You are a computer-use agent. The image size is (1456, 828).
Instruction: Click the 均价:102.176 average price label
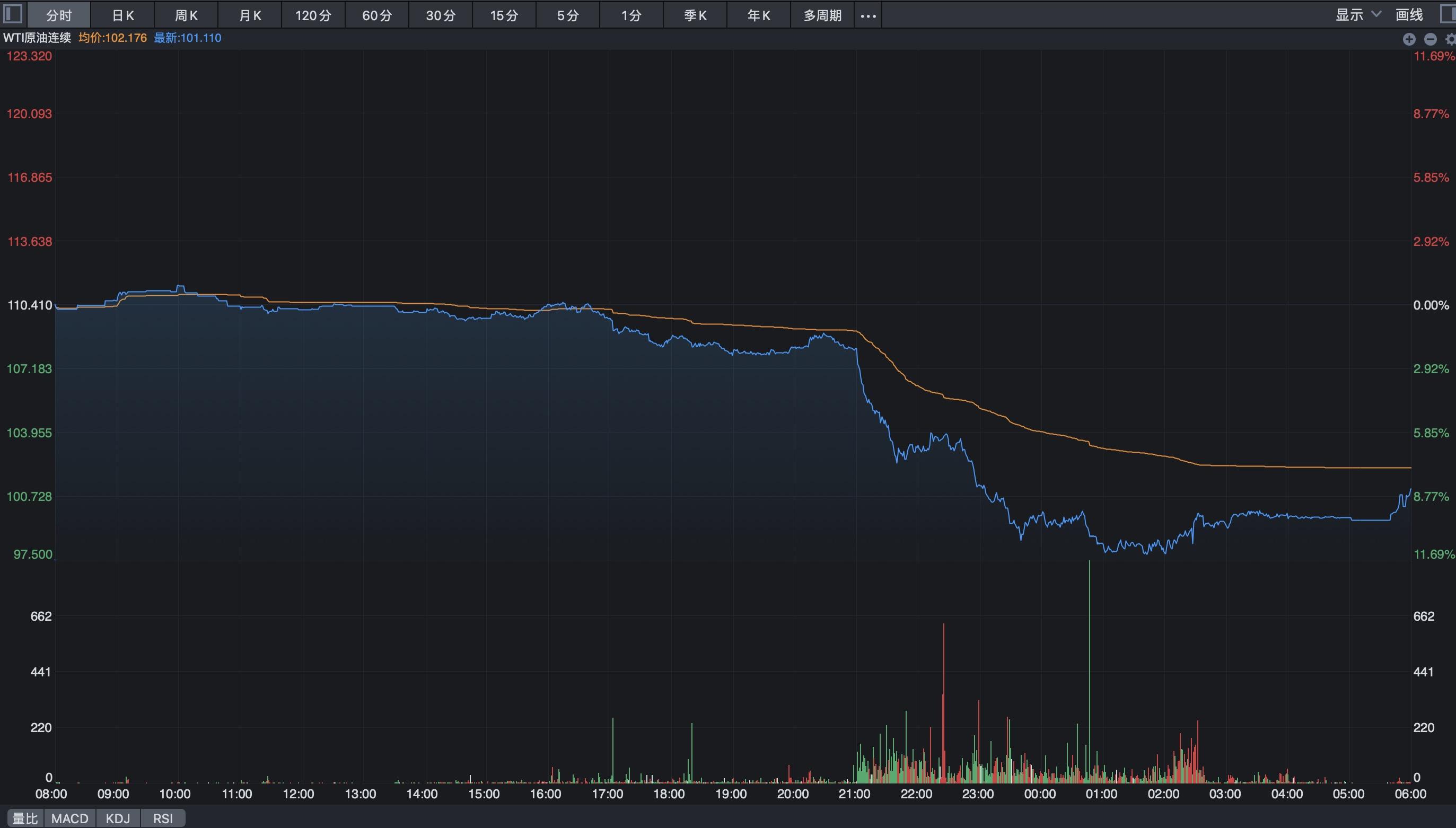click(x=112, y=38)
